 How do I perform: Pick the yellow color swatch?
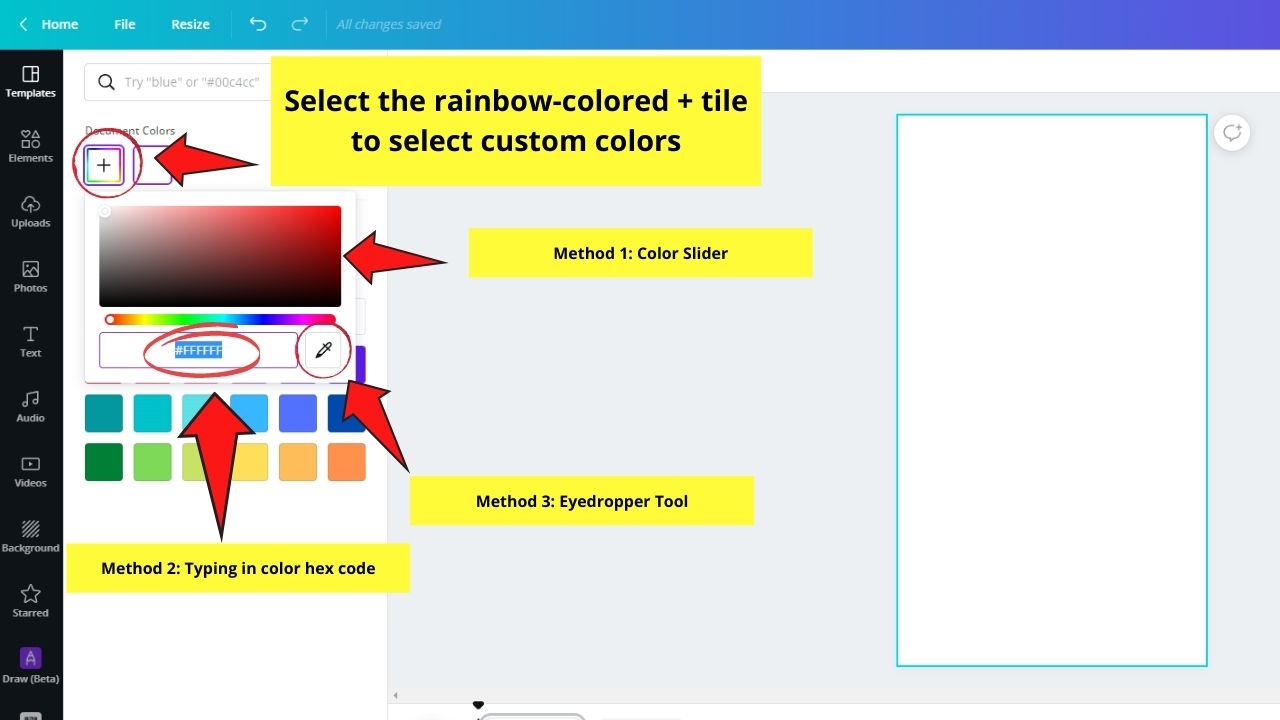tap(249, 462)
